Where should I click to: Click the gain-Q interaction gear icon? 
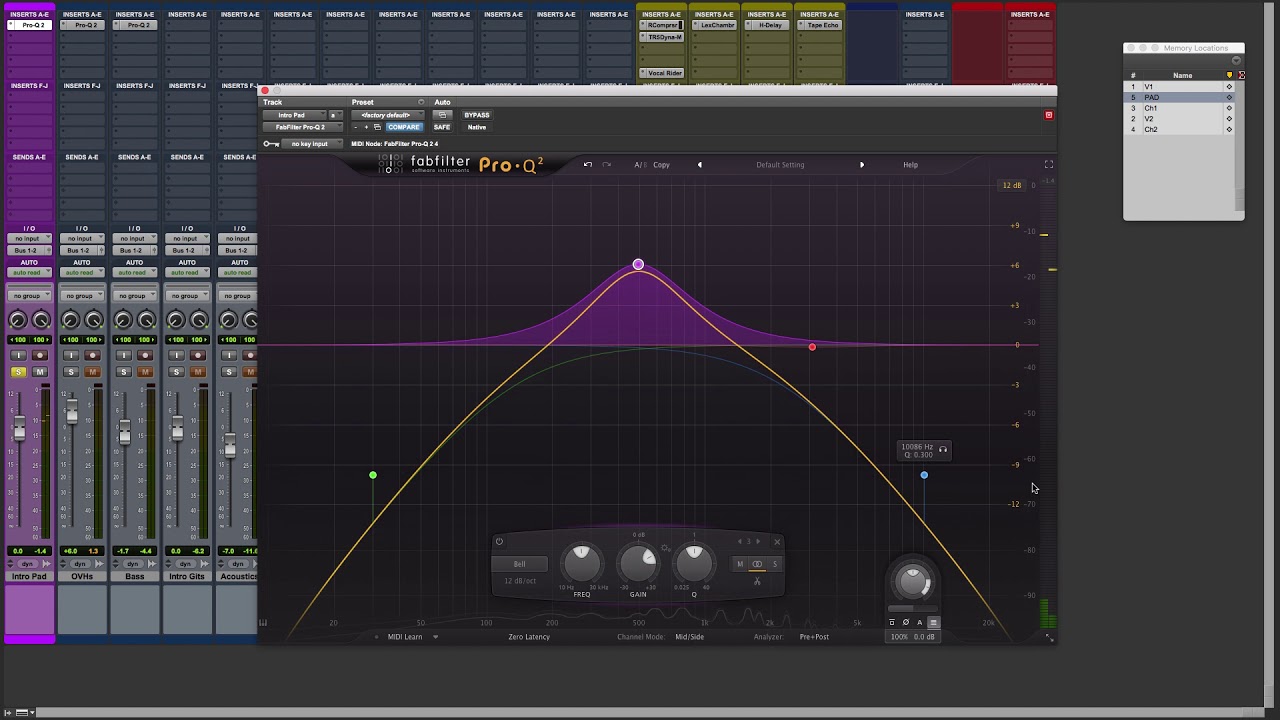tap(667, 548)
